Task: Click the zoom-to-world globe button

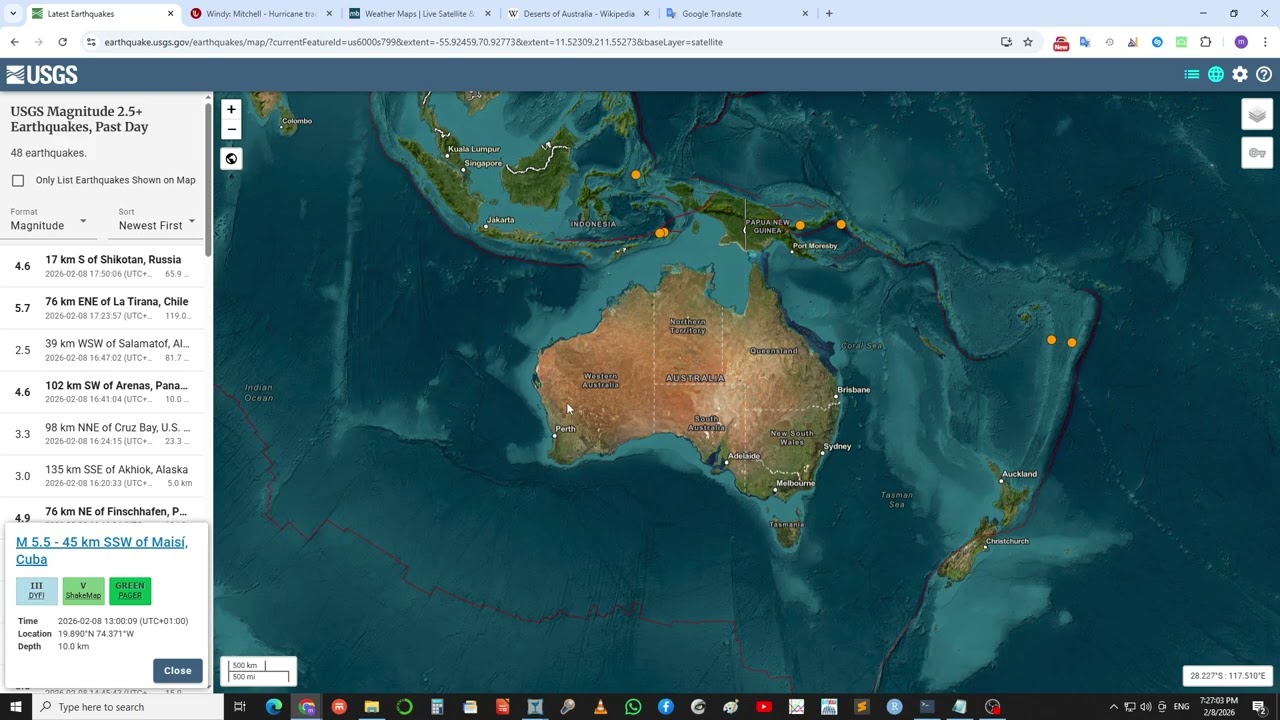Action: 231,158
